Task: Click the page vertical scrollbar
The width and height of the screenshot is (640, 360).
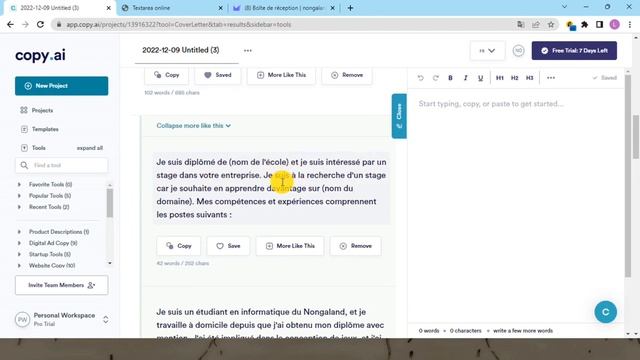Action: (636, 137)
